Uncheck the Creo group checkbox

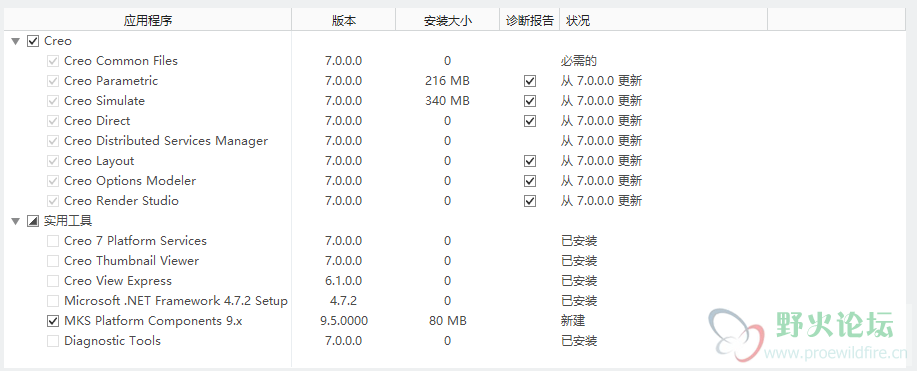pos(33,42)
